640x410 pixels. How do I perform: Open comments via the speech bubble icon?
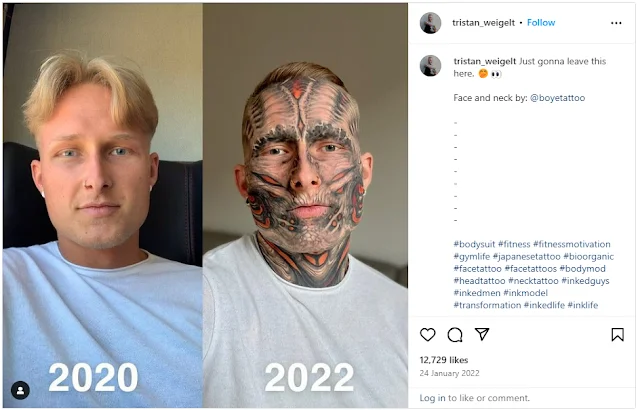[455, 335]
